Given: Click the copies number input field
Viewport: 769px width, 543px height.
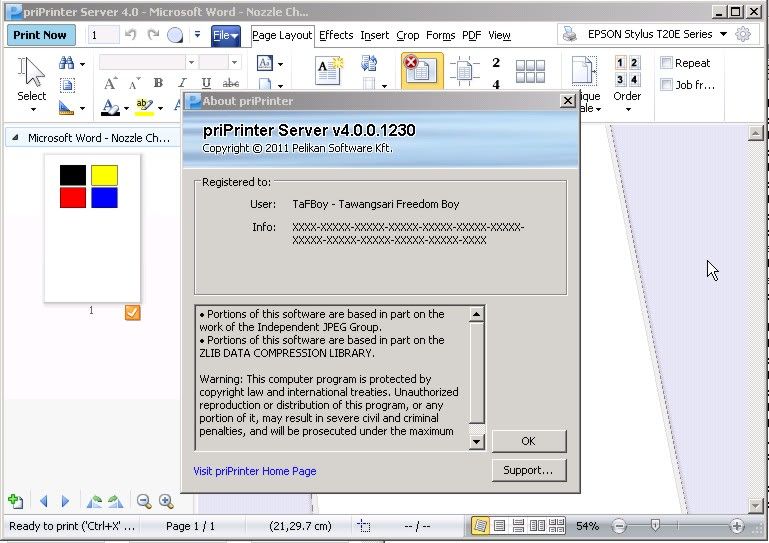Looking at the screenshot, I should tap(103, 35).
